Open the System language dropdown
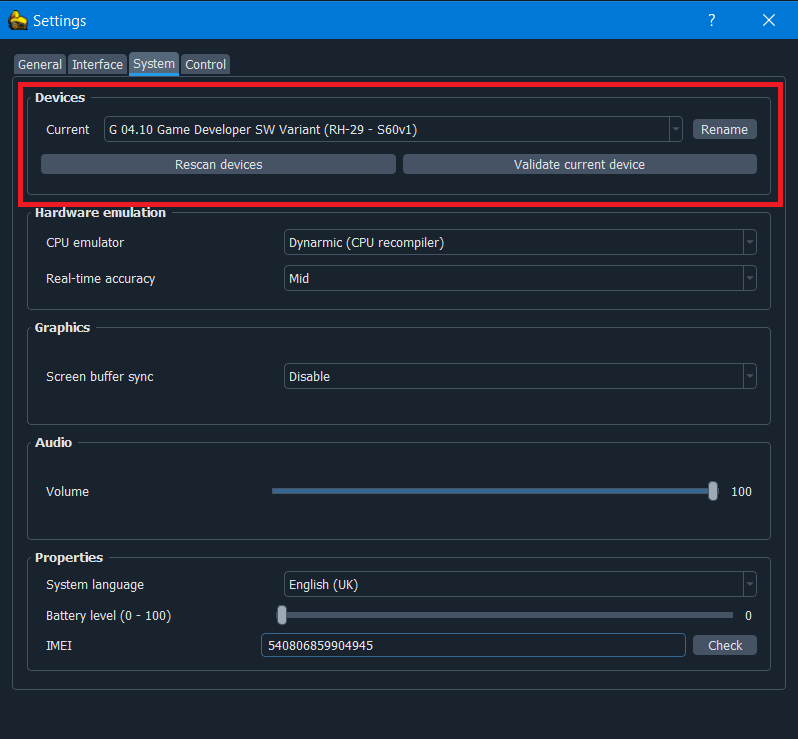This screenshot has width=798, height=739. point(520,584)
